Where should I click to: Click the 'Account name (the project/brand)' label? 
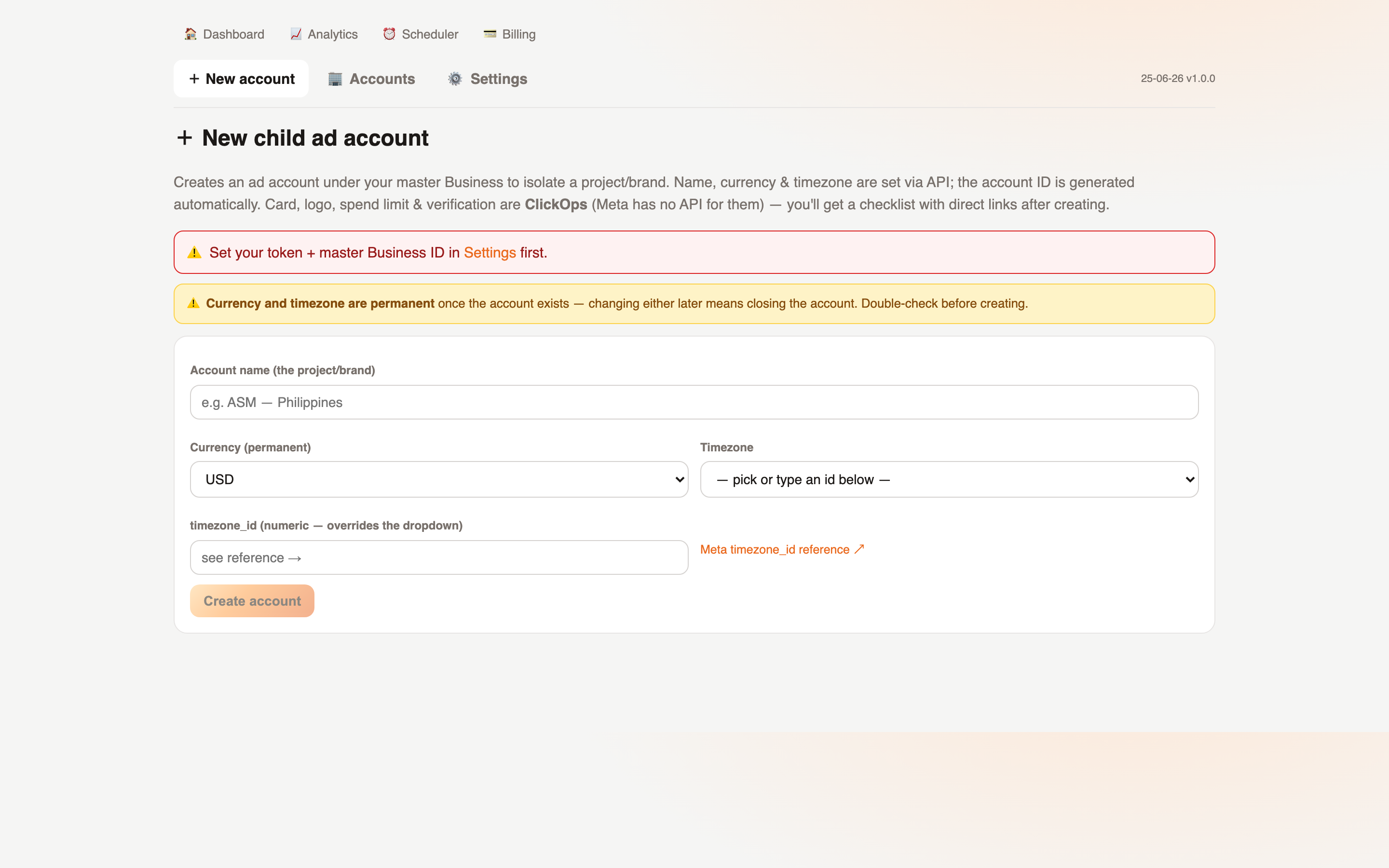(283, 370)
